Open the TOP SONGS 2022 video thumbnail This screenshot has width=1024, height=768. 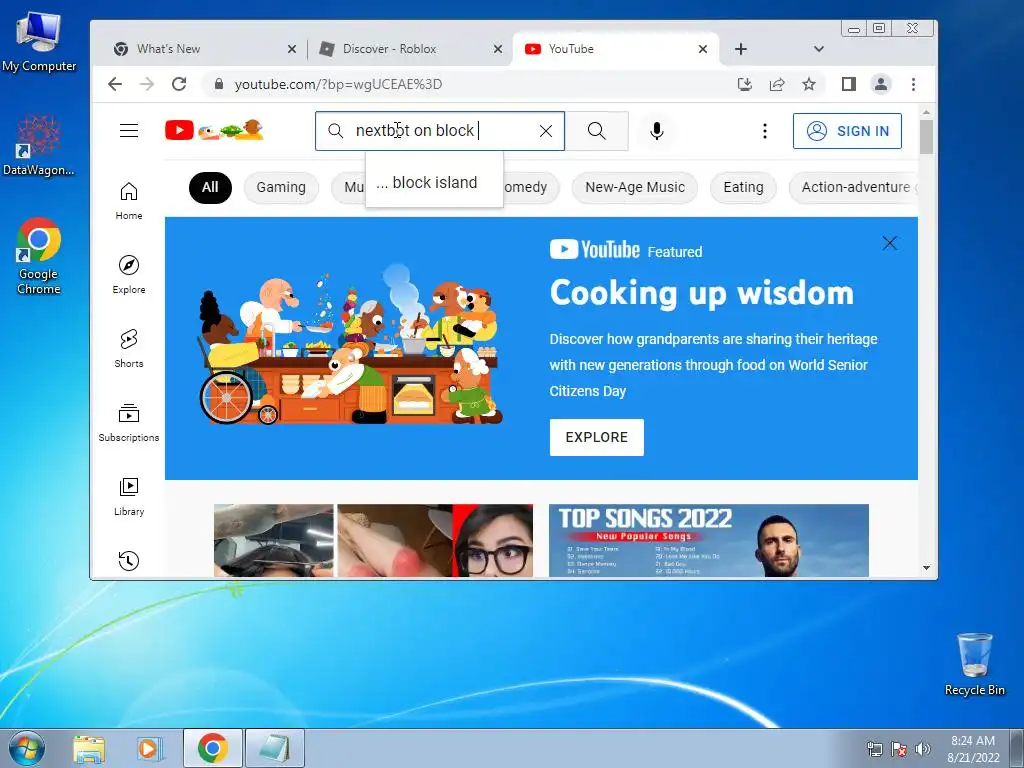point(709,541)
